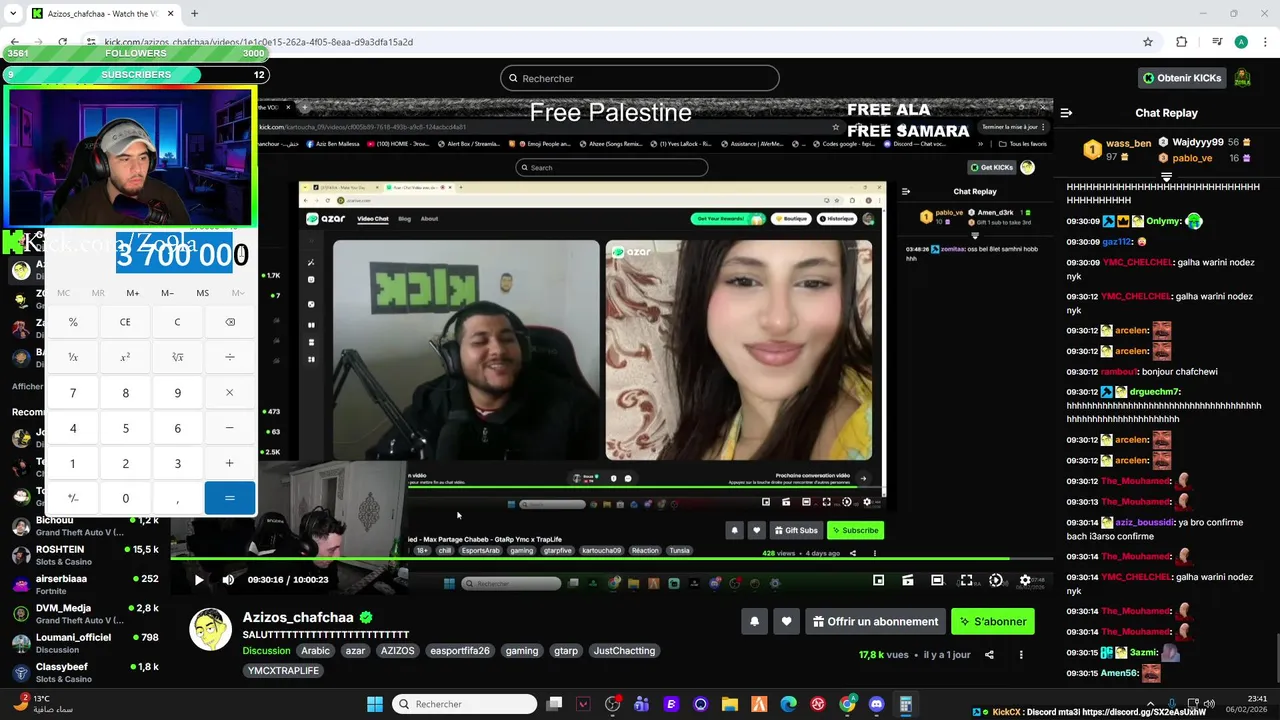1280x720 pixels.
Task: Click Obtenir KICKs button
Action: 1182,78
